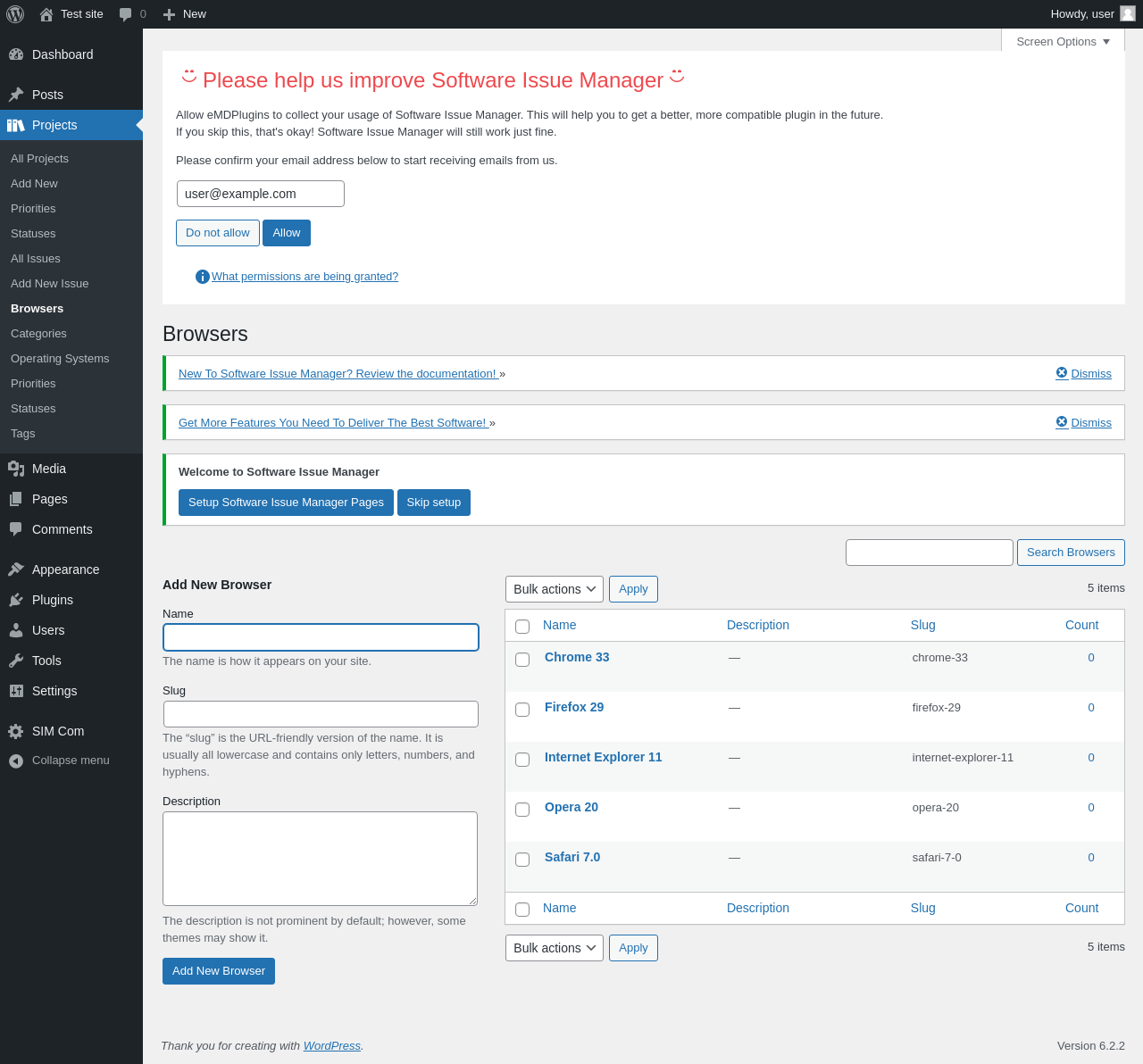Click dismiss X icon on More Features notice
This screenshot has width=1143, height=1064.
pyautogui.click(x=1062, y=422)
